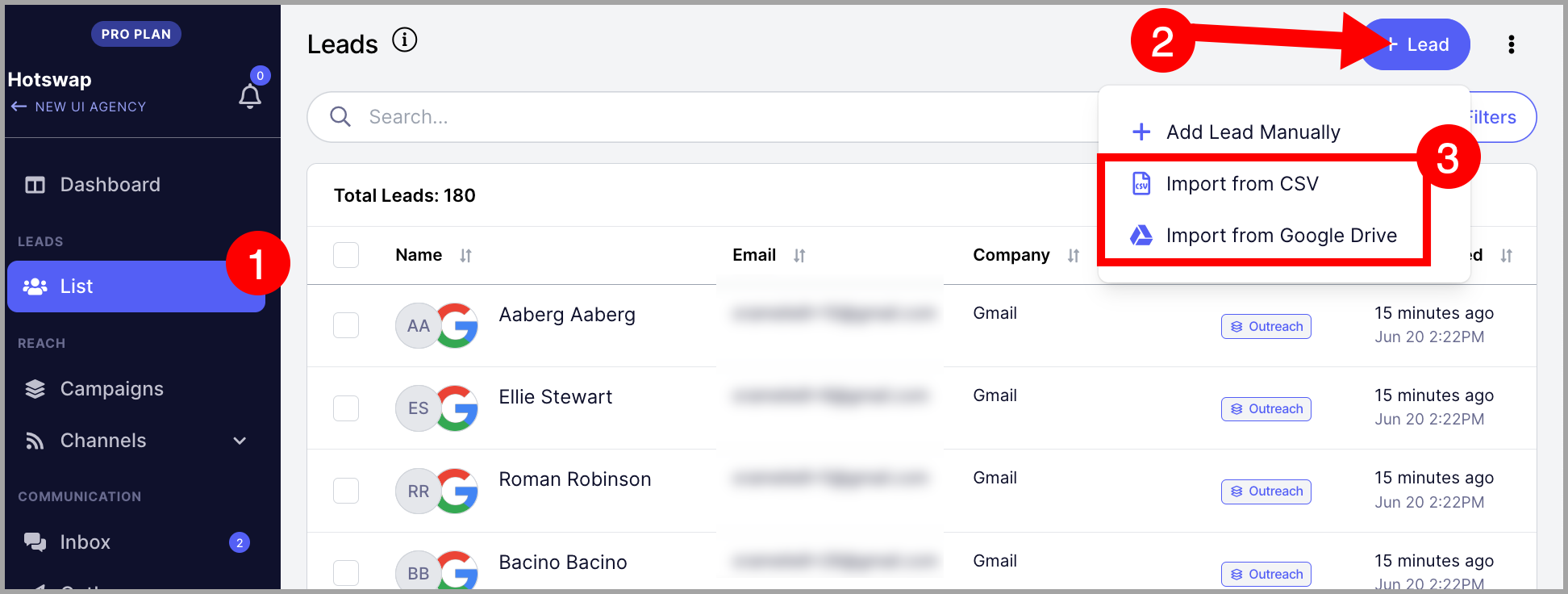
Task: Click the back arrow next to NEW UI AGENCY
Action: pyautogui.click(x=19, y=107)
